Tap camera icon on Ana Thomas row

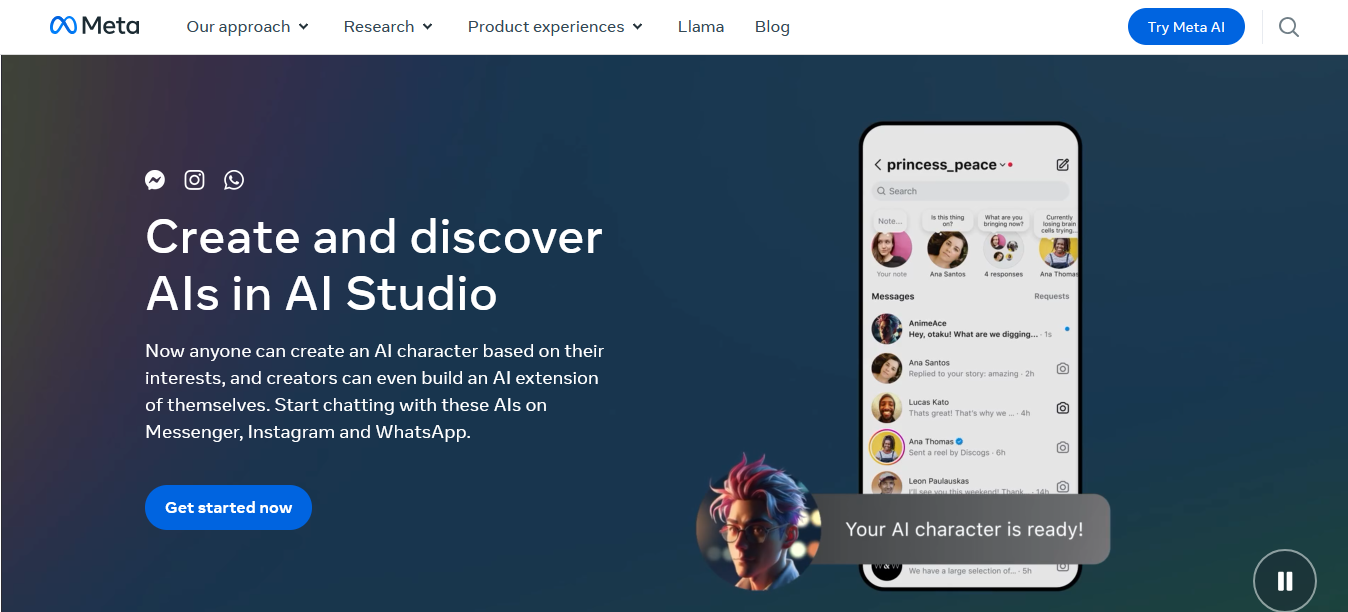[1062, 447]
